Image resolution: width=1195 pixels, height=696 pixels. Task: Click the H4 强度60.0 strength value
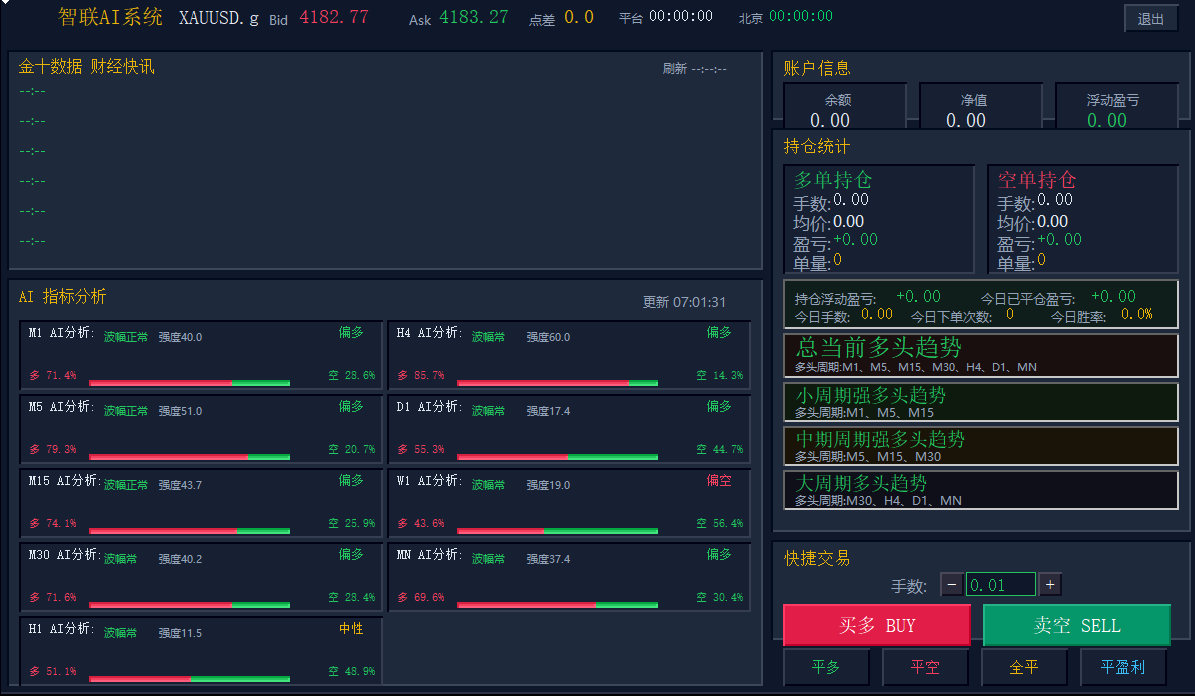point(549,337)
